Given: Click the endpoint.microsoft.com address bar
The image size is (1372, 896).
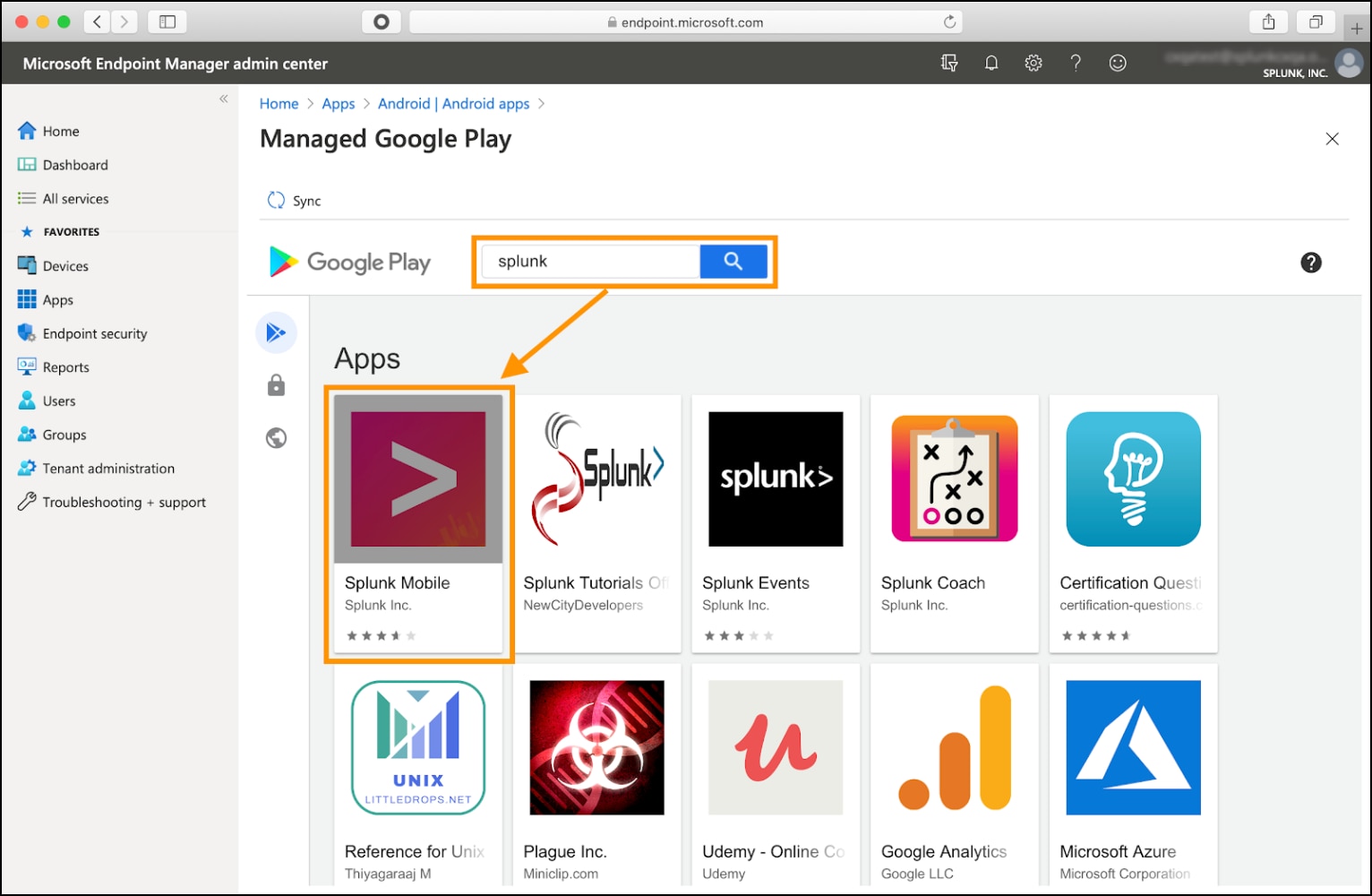Looking at the screenshot, I should [x=686, y=22].
